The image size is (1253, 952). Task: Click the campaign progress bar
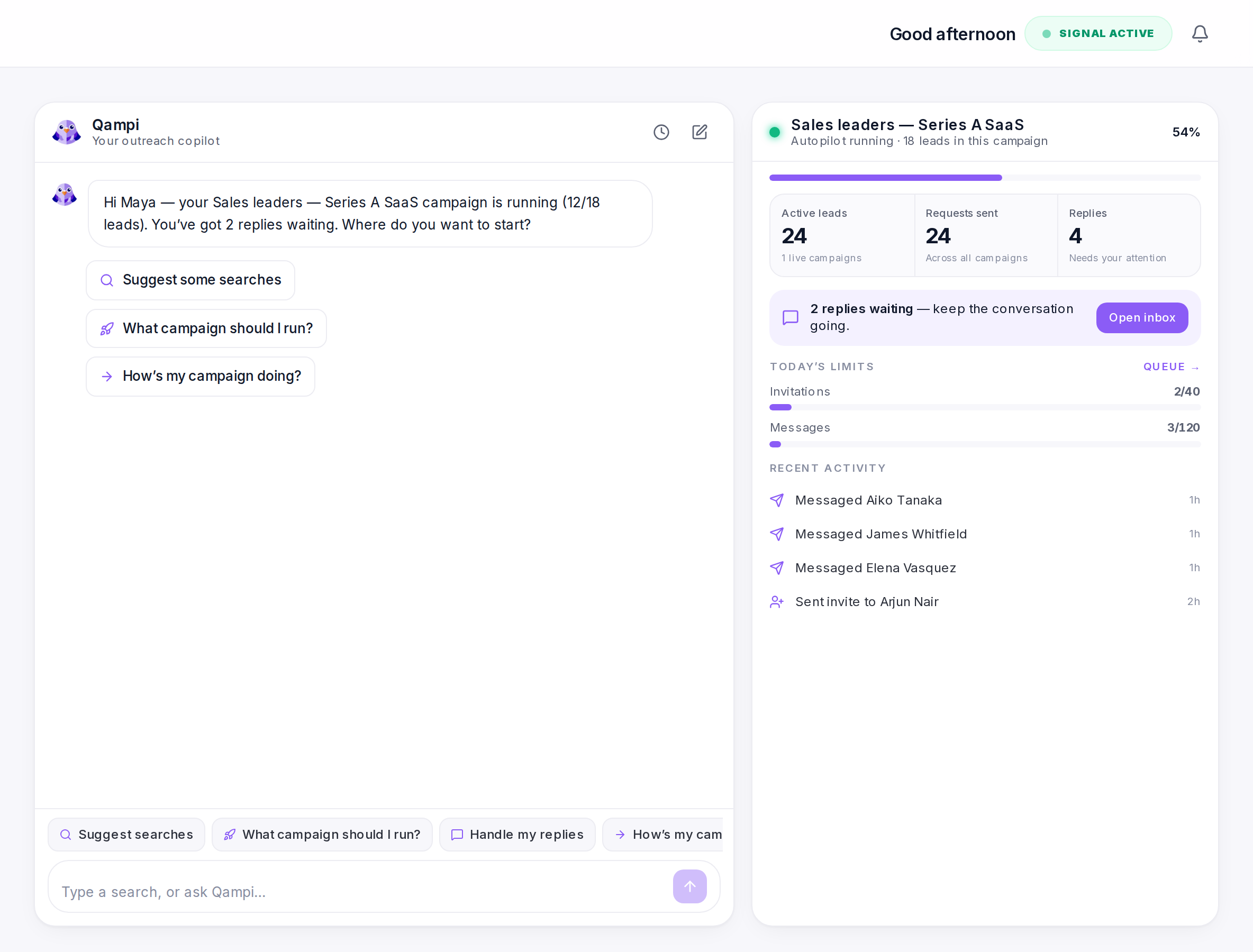tap(985, 177)
